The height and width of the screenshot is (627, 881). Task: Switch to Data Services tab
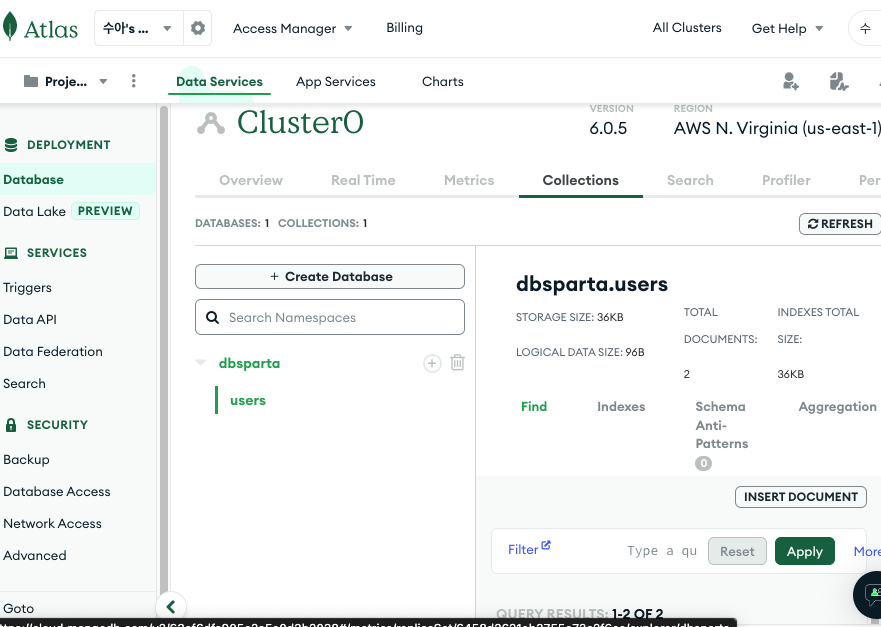click(x=219, y=81)
